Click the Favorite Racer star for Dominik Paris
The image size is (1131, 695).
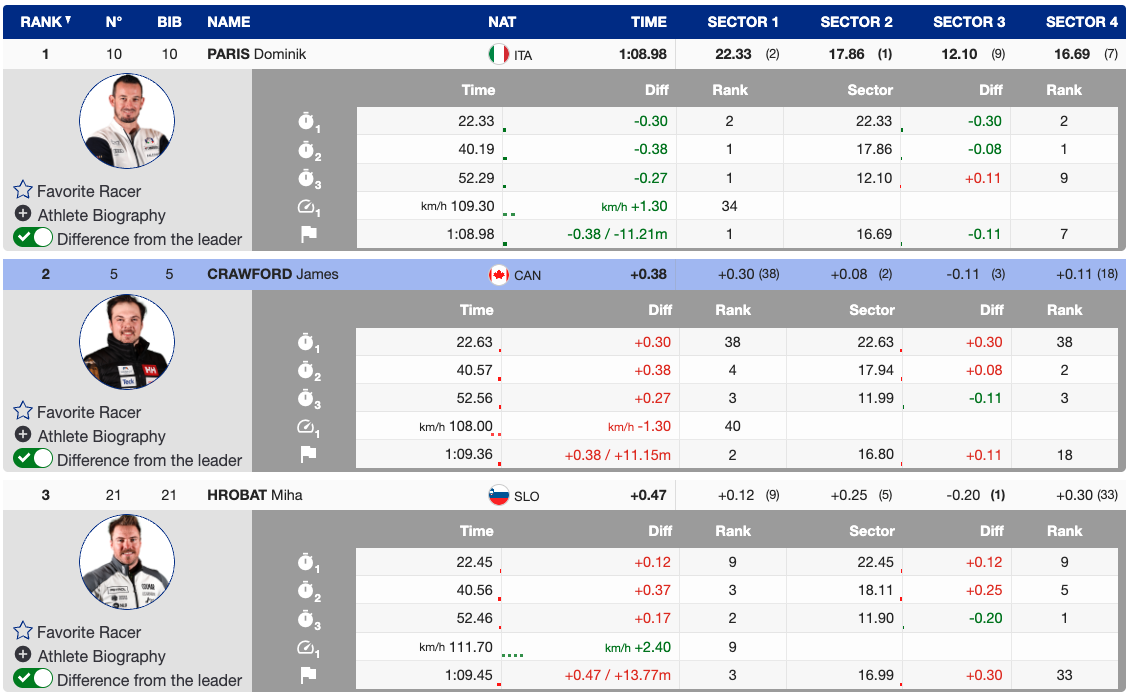click(x=23, y=190)
